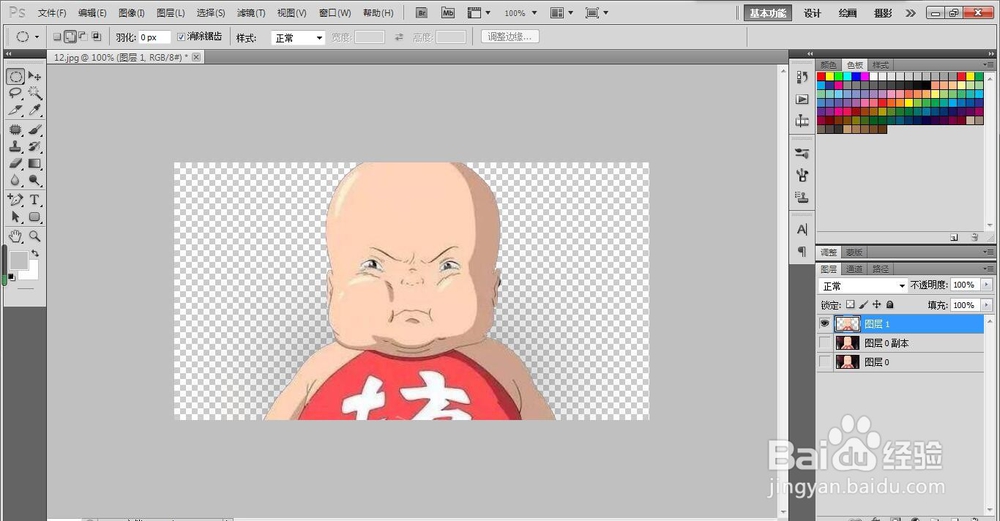The image size is (1000, 521).
Task: Select the Brush tool
Action: coord(34,129)
